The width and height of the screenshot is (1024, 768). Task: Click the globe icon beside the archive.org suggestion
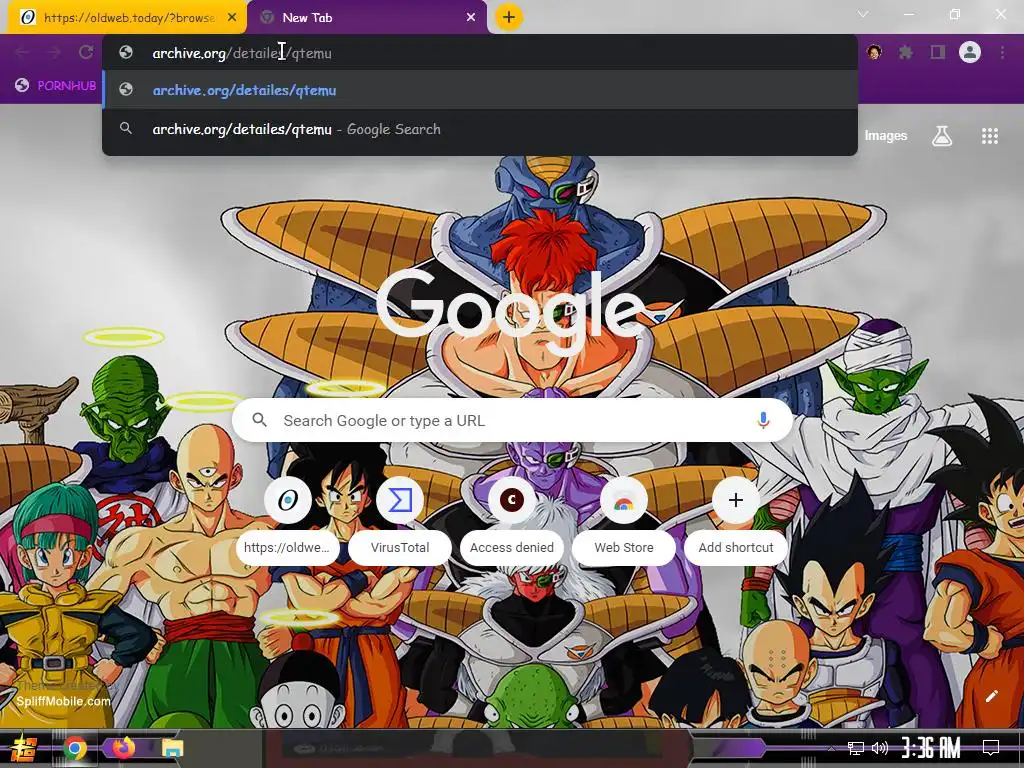(x=126, y=89)
